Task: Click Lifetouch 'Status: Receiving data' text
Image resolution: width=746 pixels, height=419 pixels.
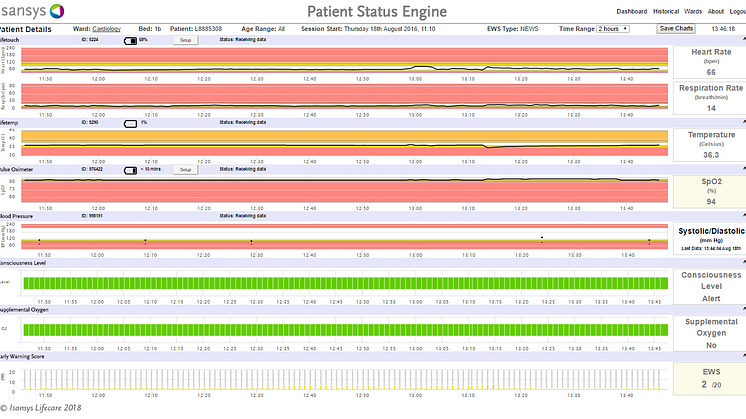Action: point(243,39)
